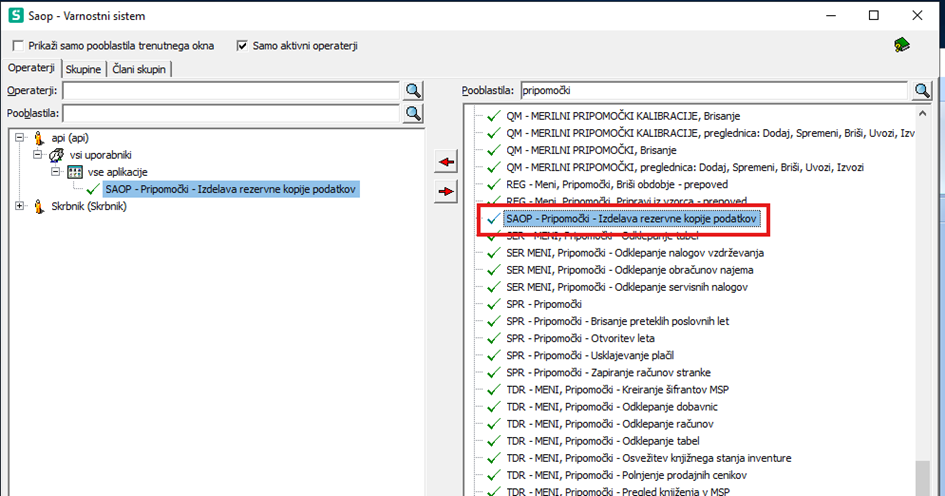
Task: Toggle Prikaži samo pooblastila trenutnega okna checkbox
Action: (18, 46)
